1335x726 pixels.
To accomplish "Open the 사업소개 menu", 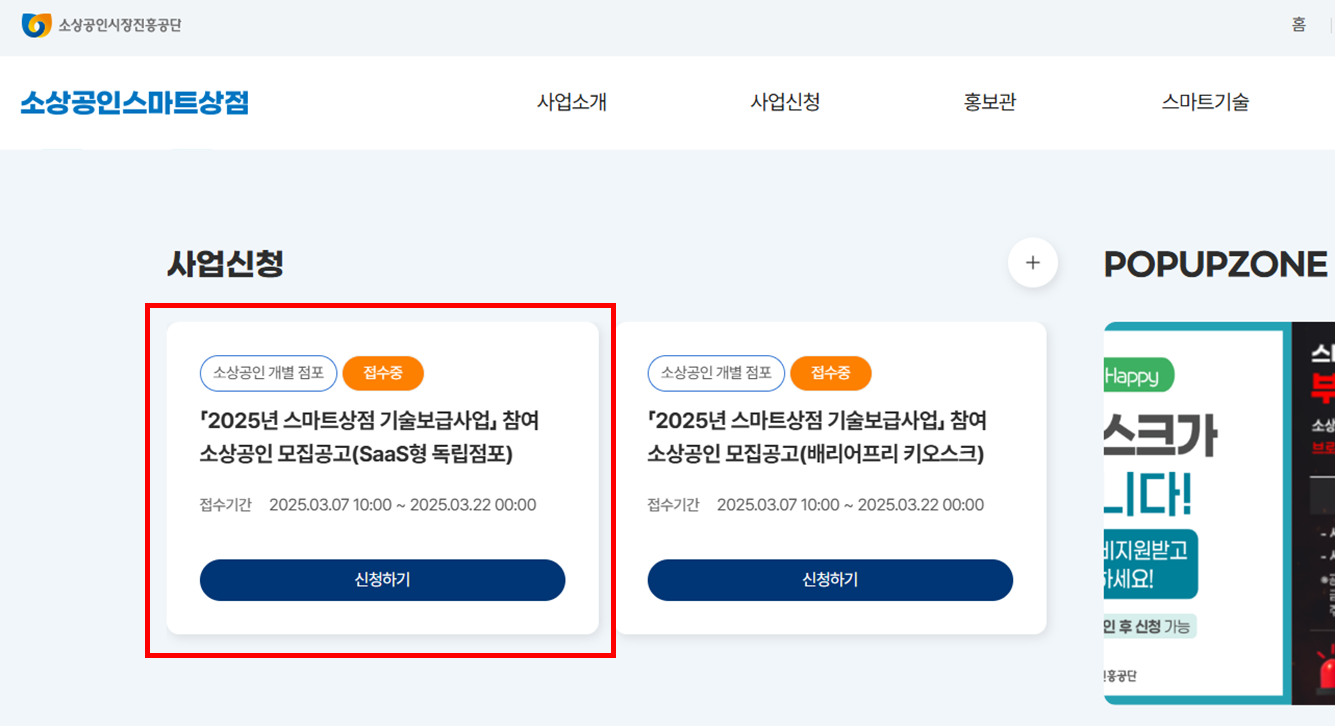I will tap(572, 102).
